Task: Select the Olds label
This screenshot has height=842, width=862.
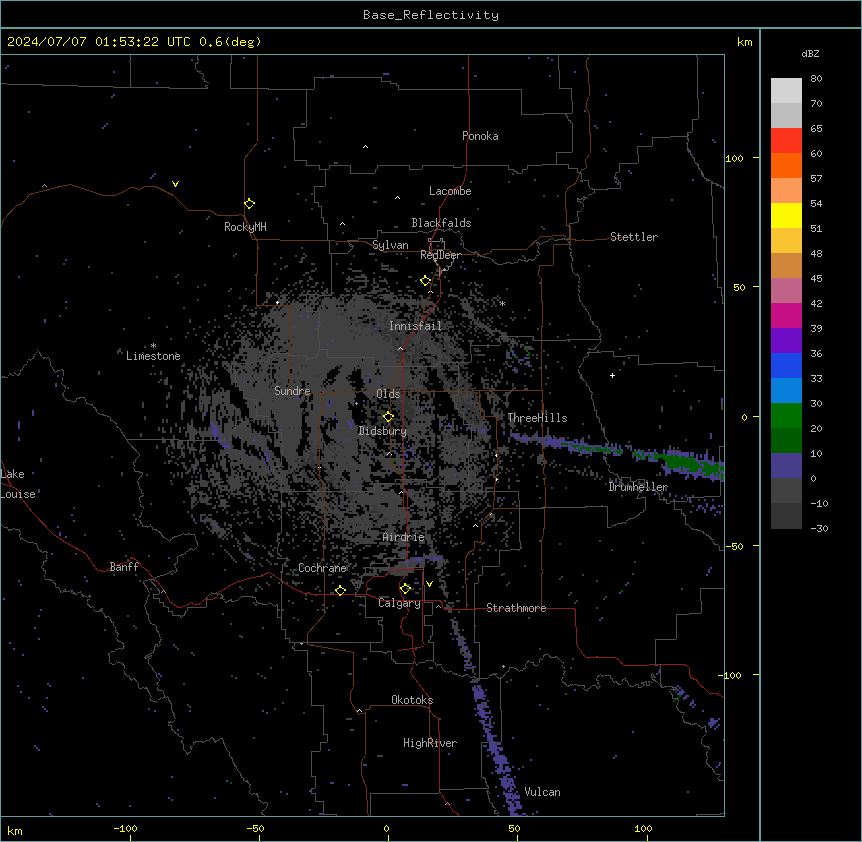Action: (x=388, y=394)
